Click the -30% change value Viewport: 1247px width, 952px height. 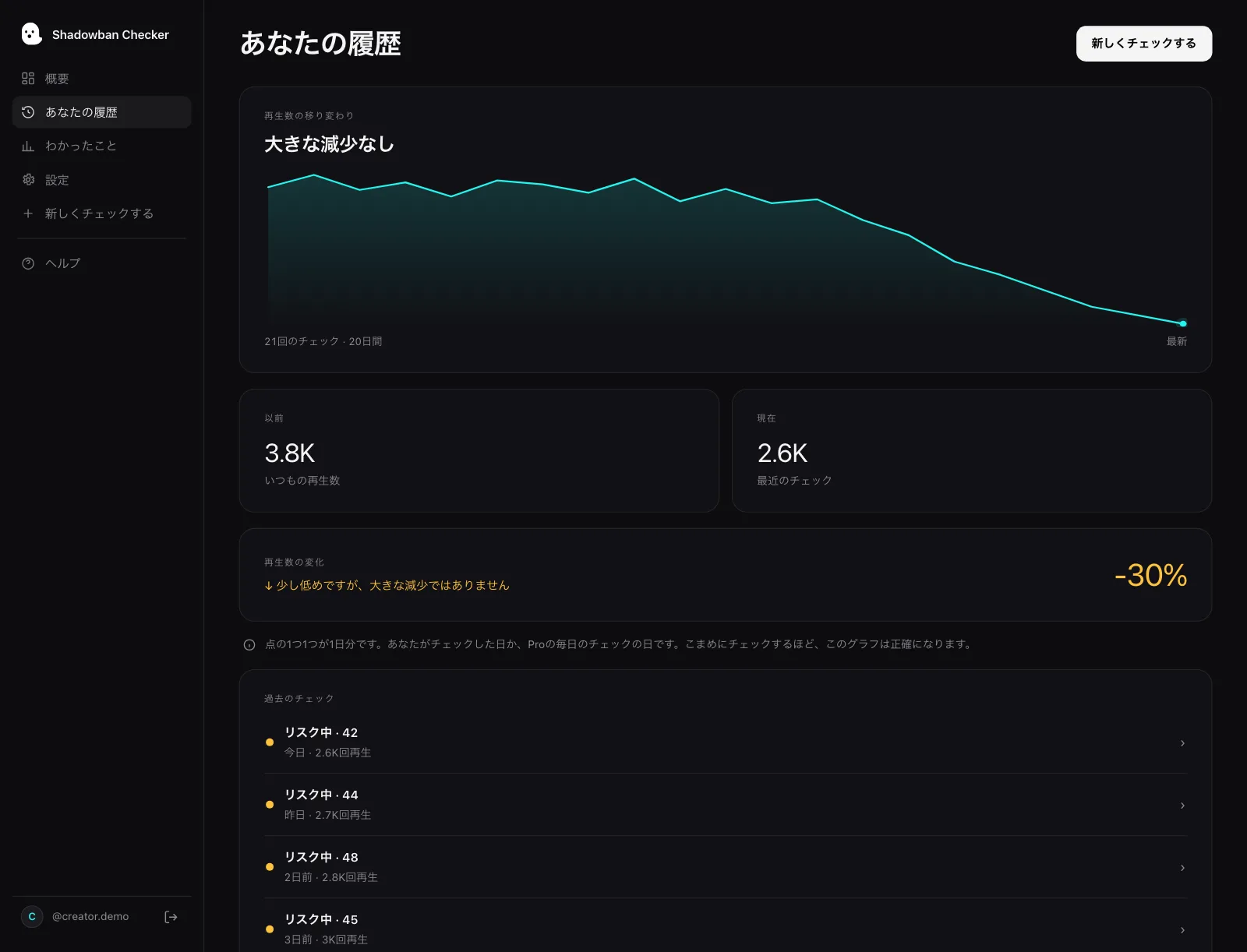point(1150,576)
